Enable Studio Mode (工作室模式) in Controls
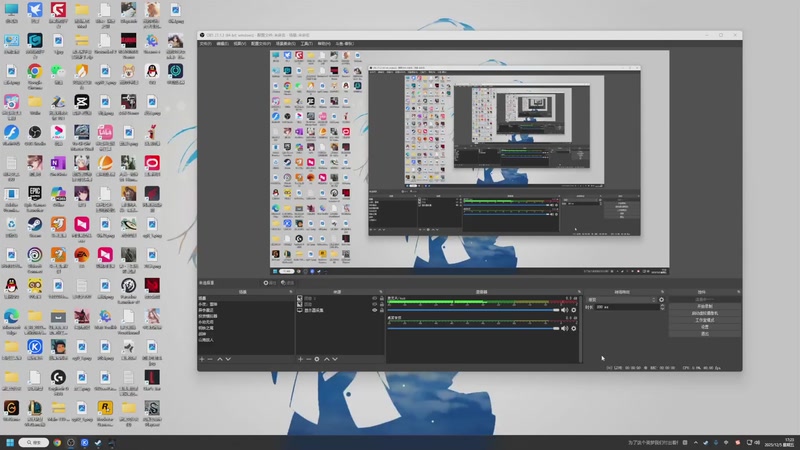 [705, 320]
